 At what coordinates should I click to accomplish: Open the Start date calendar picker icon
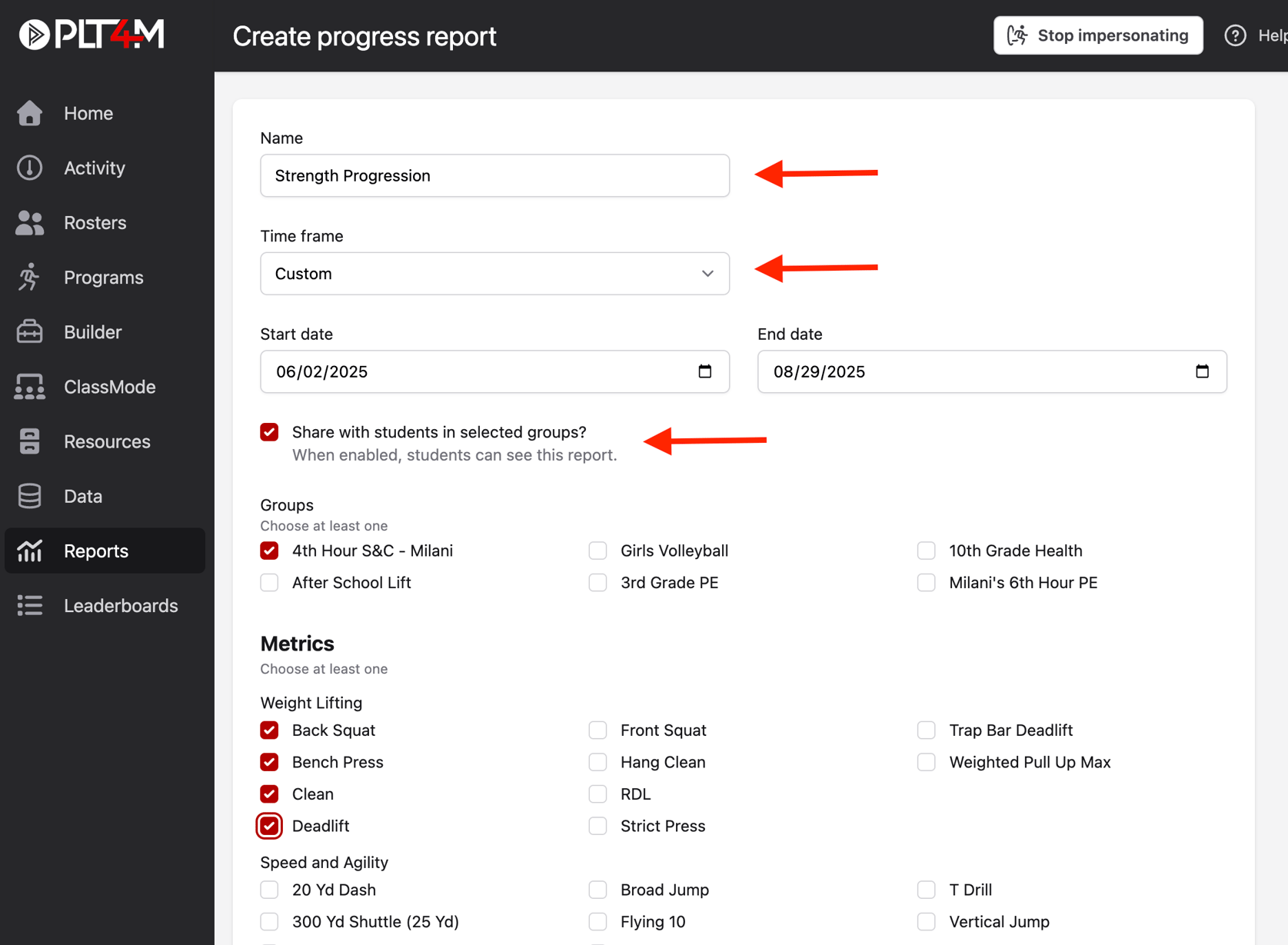point(704,371)
